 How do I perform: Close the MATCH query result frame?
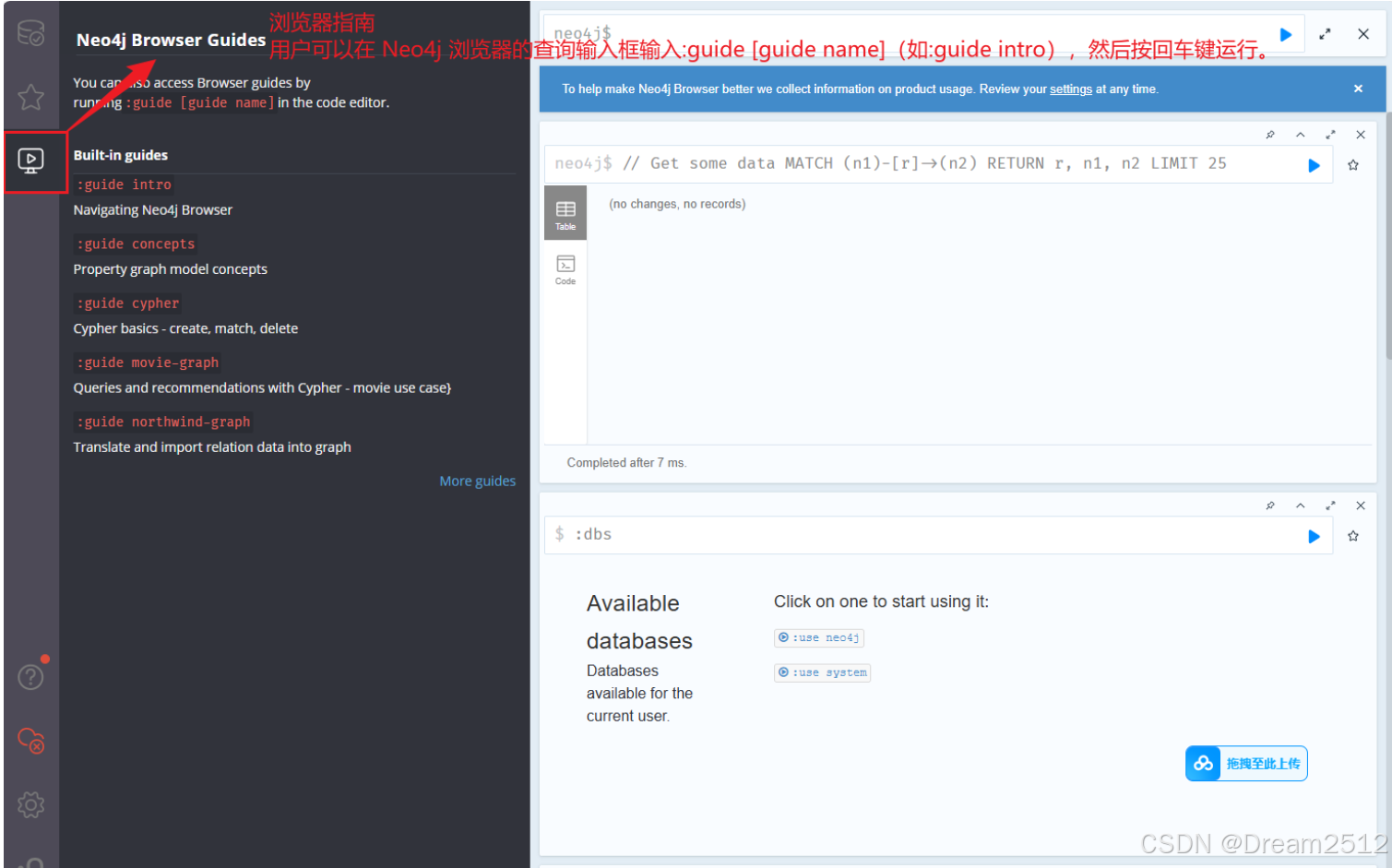click(1361, 135)
